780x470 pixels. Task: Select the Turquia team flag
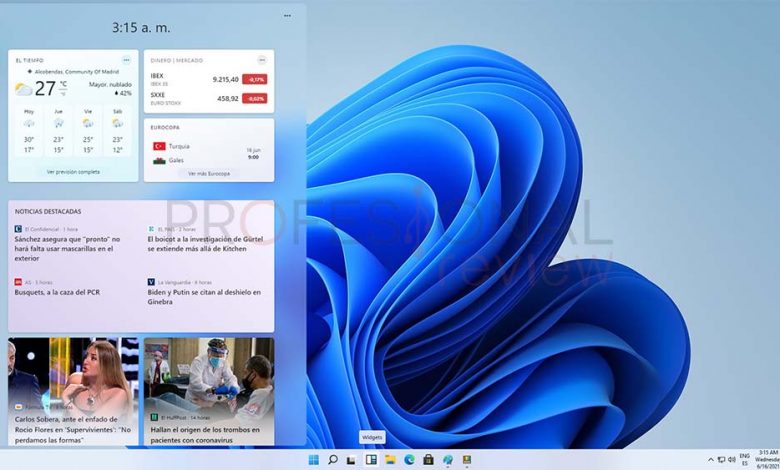(159, 146)
